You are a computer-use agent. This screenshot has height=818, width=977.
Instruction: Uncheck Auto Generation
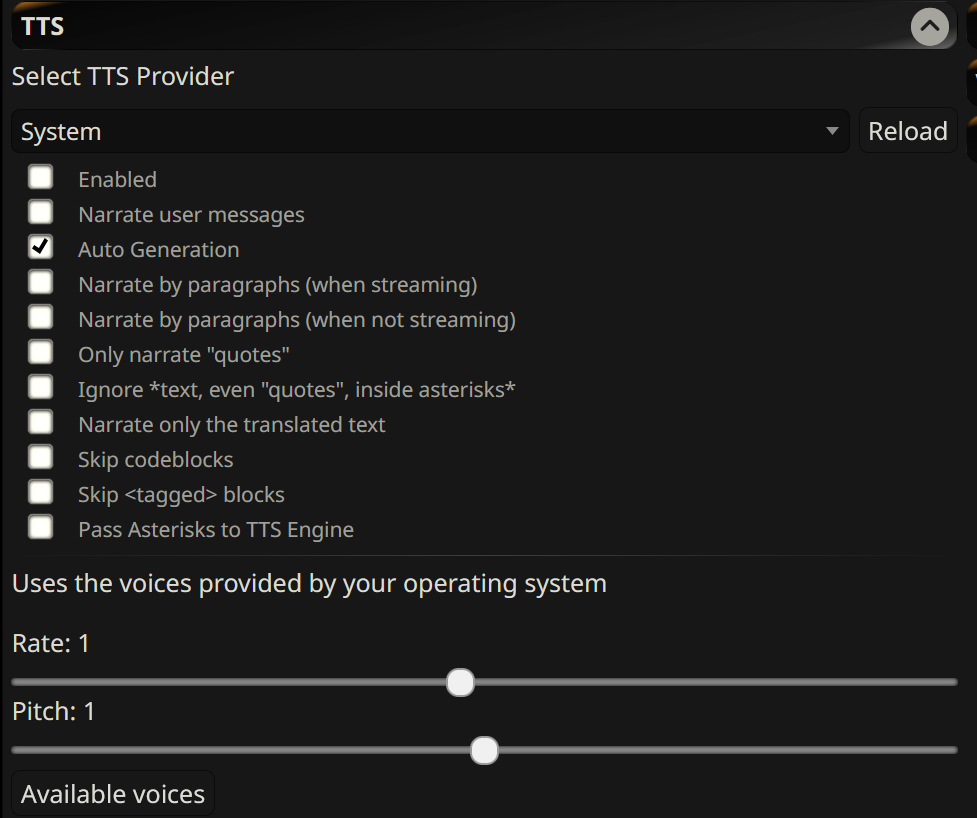point(41,247)
